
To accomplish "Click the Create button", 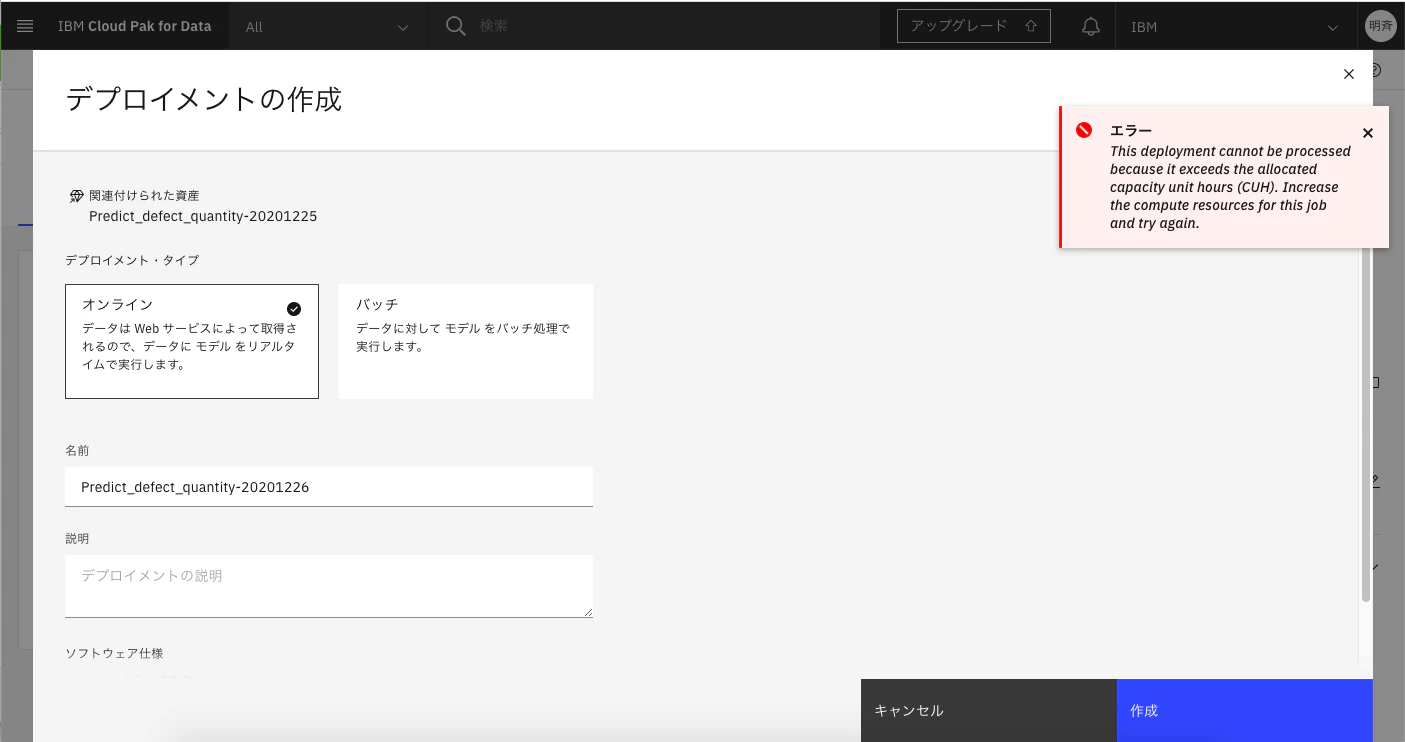I will (x=1245, y=710).
